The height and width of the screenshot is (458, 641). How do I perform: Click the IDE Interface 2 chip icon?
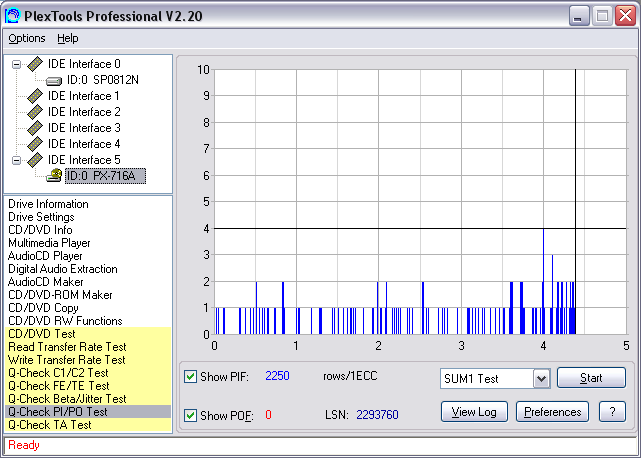[x=35, y=112]
